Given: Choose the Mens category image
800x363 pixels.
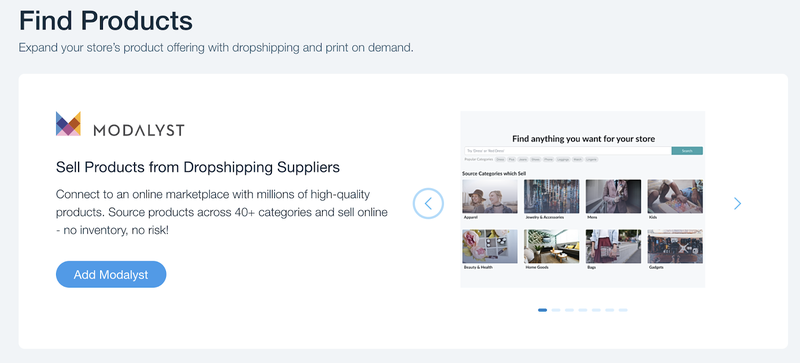Looking at the screenshot, I should pos(613,196).
